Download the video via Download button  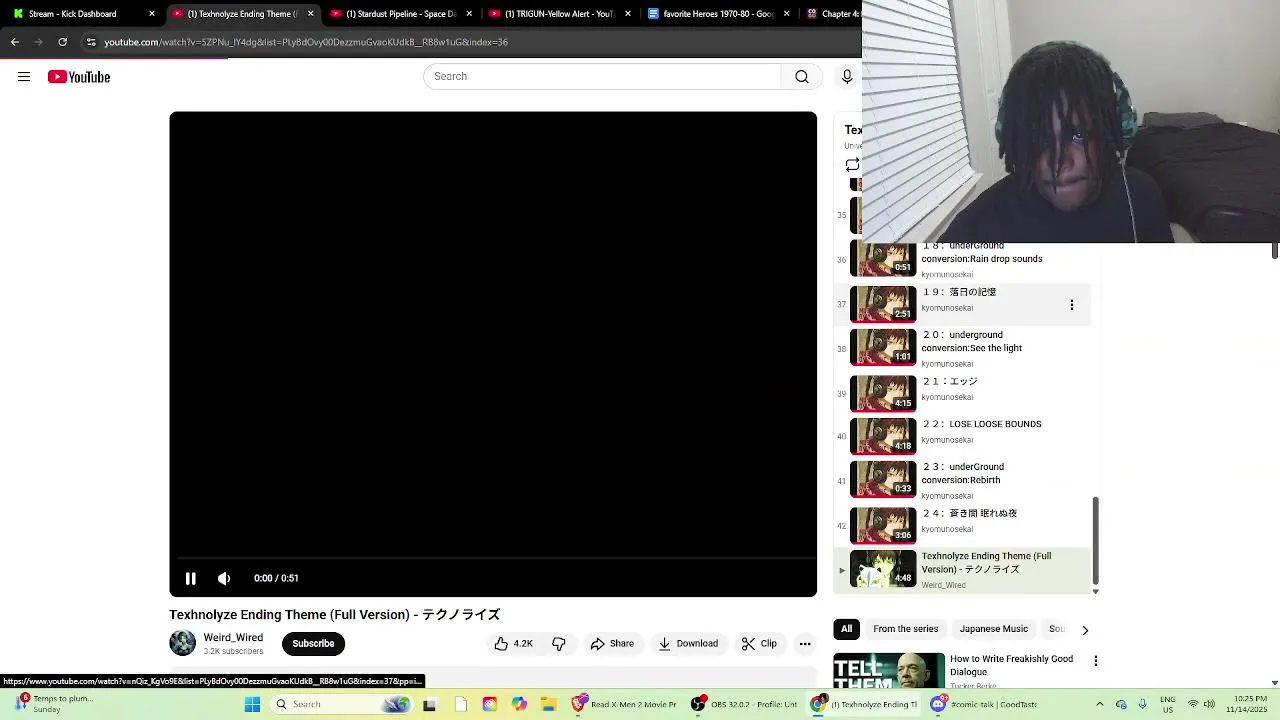coord(688,644)
